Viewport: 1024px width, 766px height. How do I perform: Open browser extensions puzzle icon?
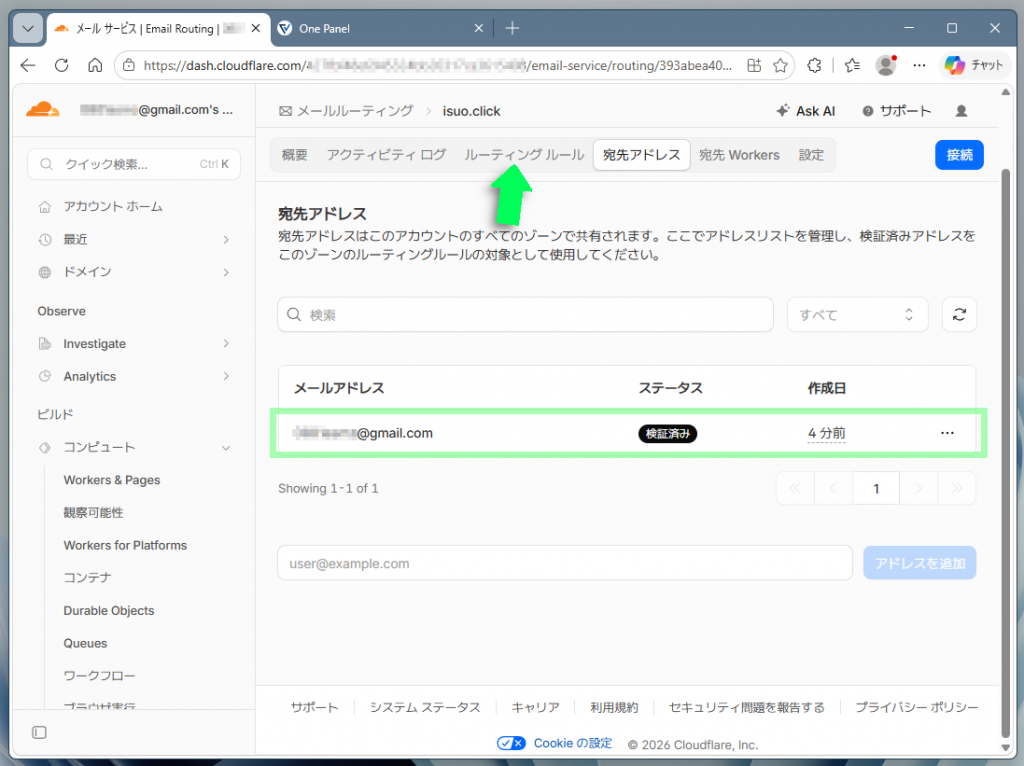(x=814, y=65)
